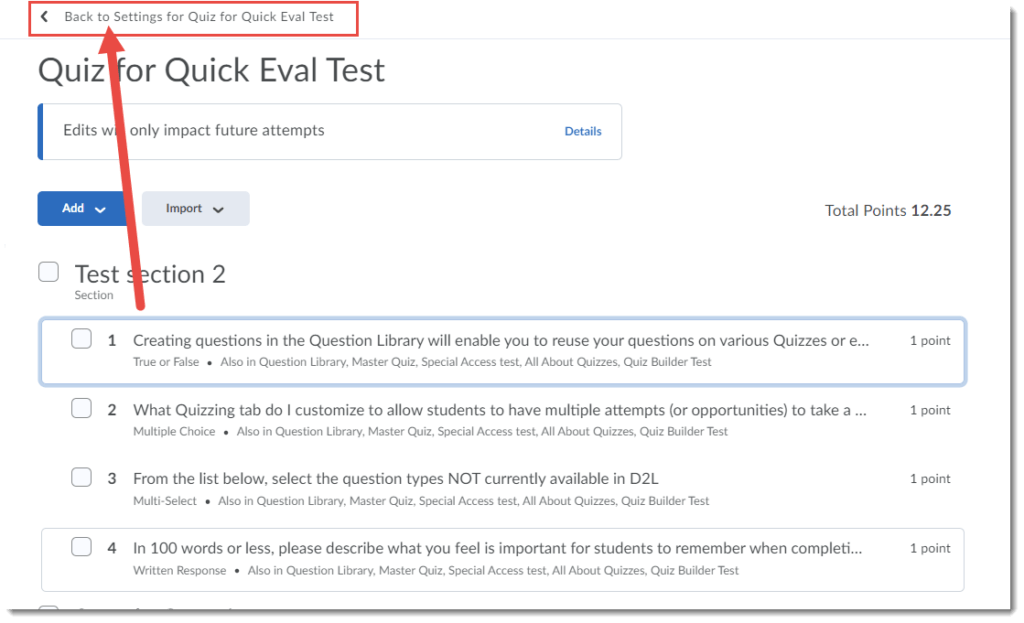Tick the checkbox beside question 3
The image size is (1024, 623).
click(82, 477)
